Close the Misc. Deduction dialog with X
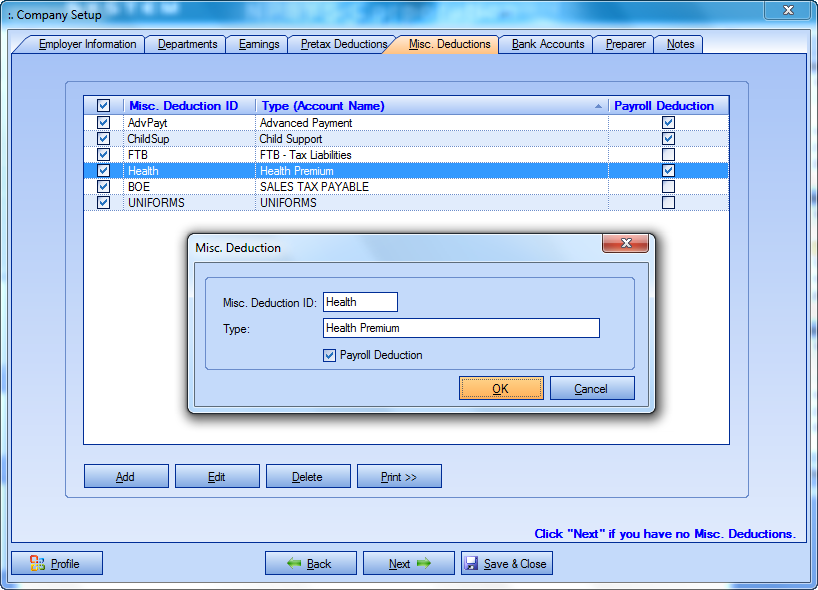The height and width of the screenshot is (590, 818). [x=626, y=244]
